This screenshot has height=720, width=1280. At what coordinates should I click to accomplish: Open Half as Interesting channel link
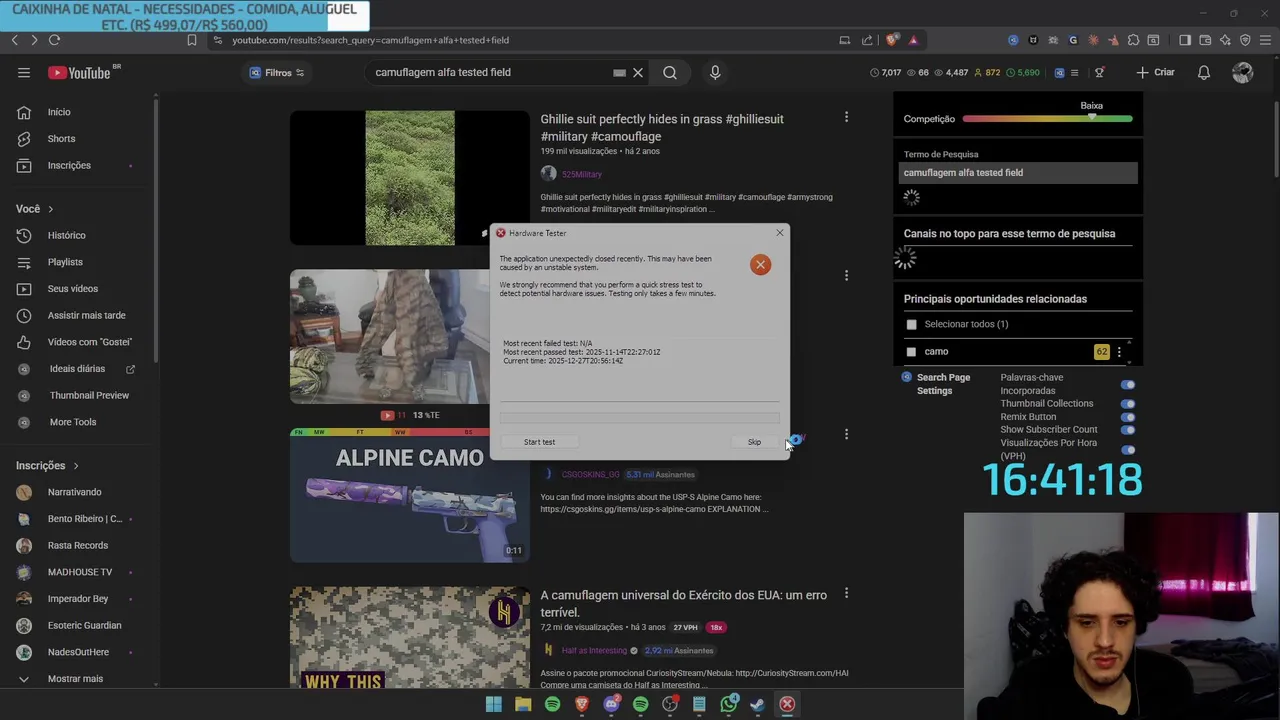(594, 650)
